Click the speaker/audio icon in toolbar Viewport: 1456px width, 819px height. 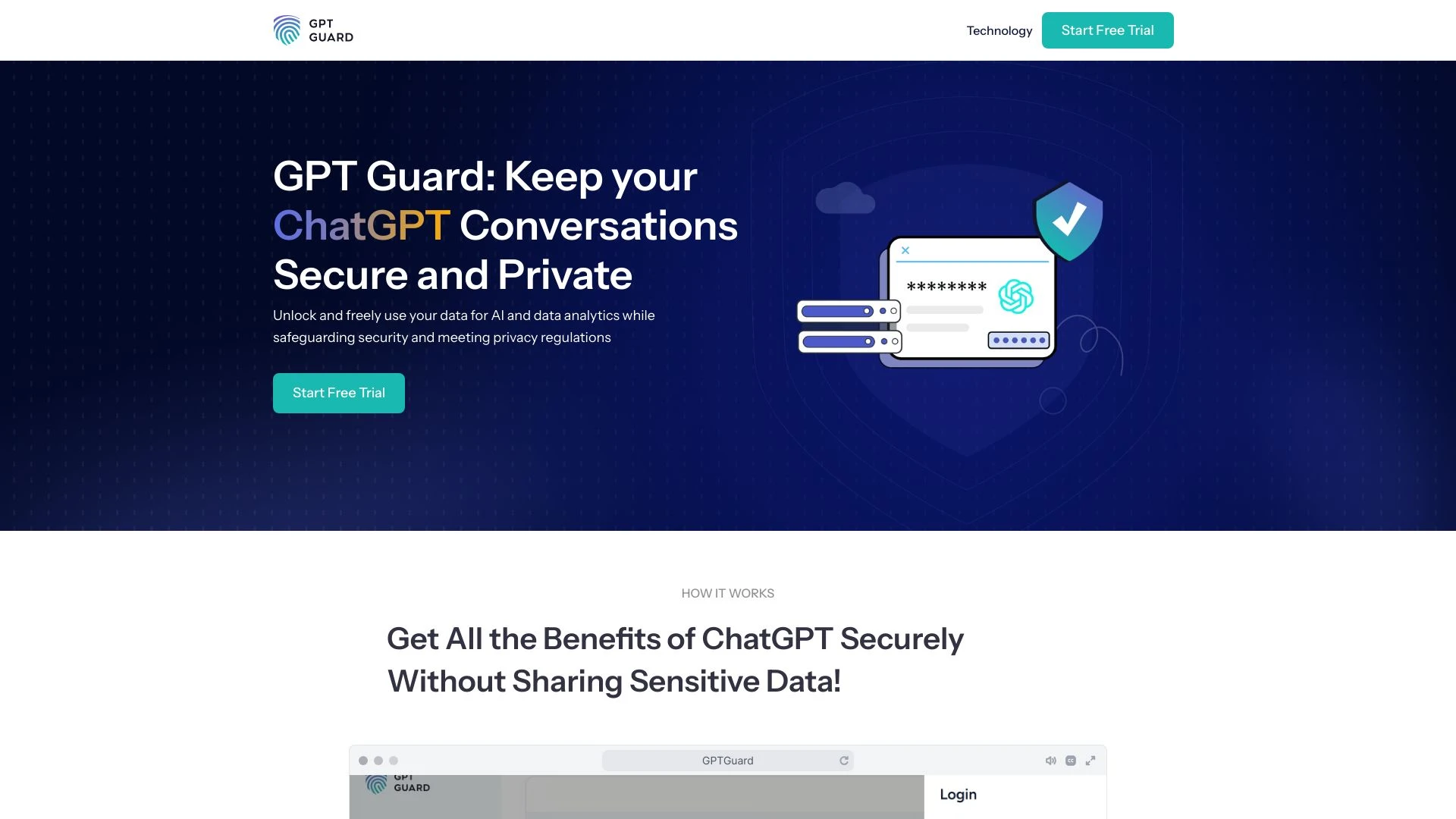(1051, 761)
